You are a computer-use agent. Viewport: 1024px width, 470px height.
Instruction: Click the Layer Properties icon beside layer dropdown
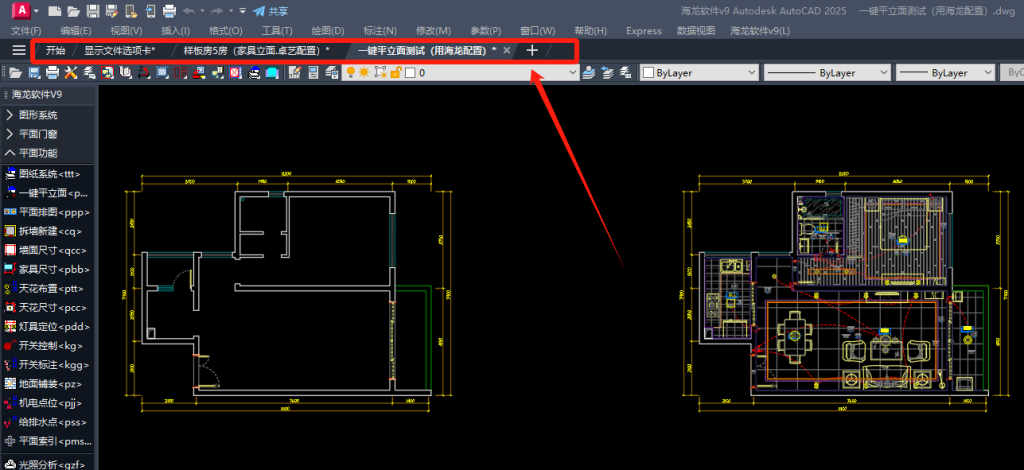point(589,73)
